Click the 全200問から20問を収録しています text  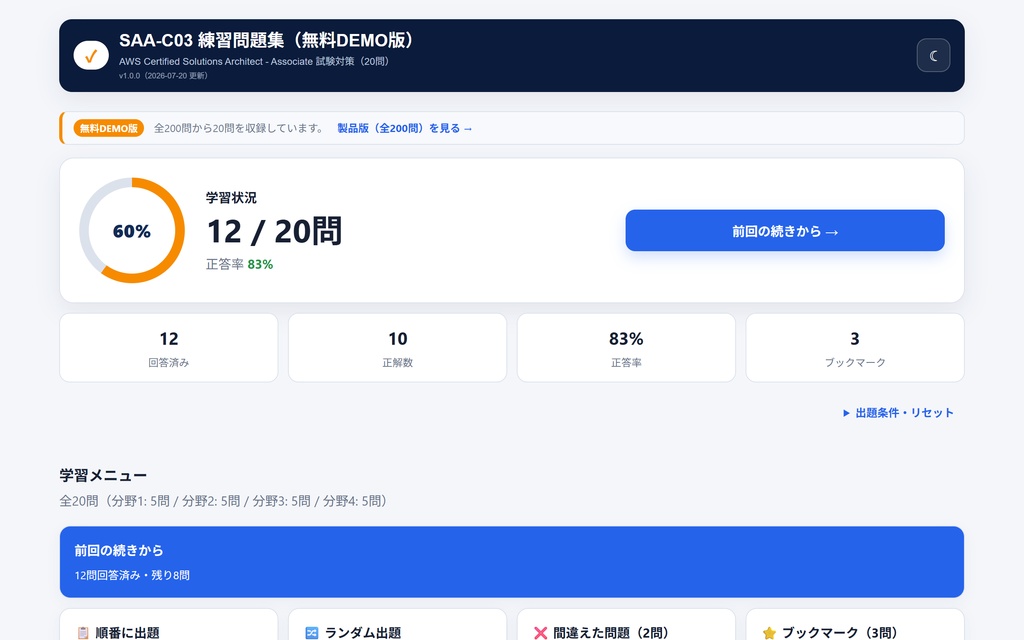(x=239, y=128)
